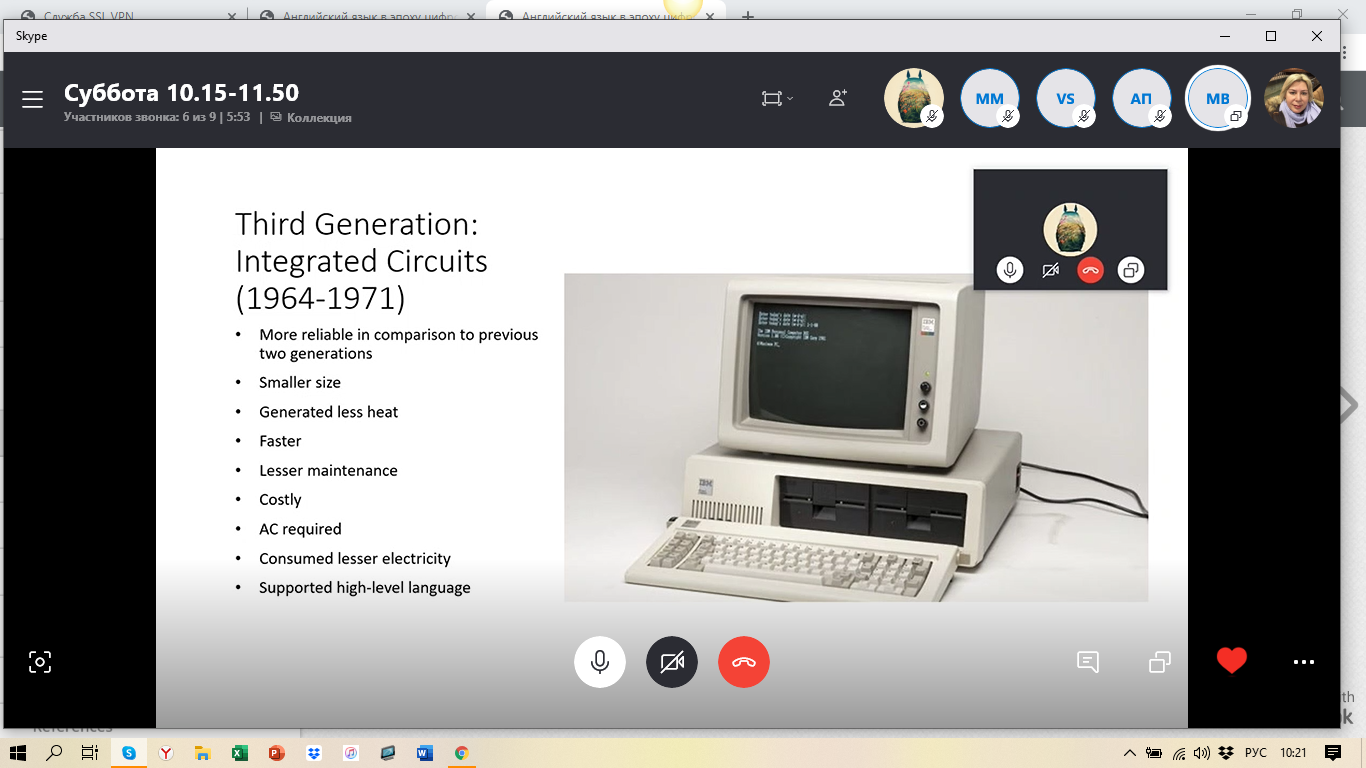End the call with red hang-up button
The width and height of the screenshot is (1366, 768).
tap(744, 662)
